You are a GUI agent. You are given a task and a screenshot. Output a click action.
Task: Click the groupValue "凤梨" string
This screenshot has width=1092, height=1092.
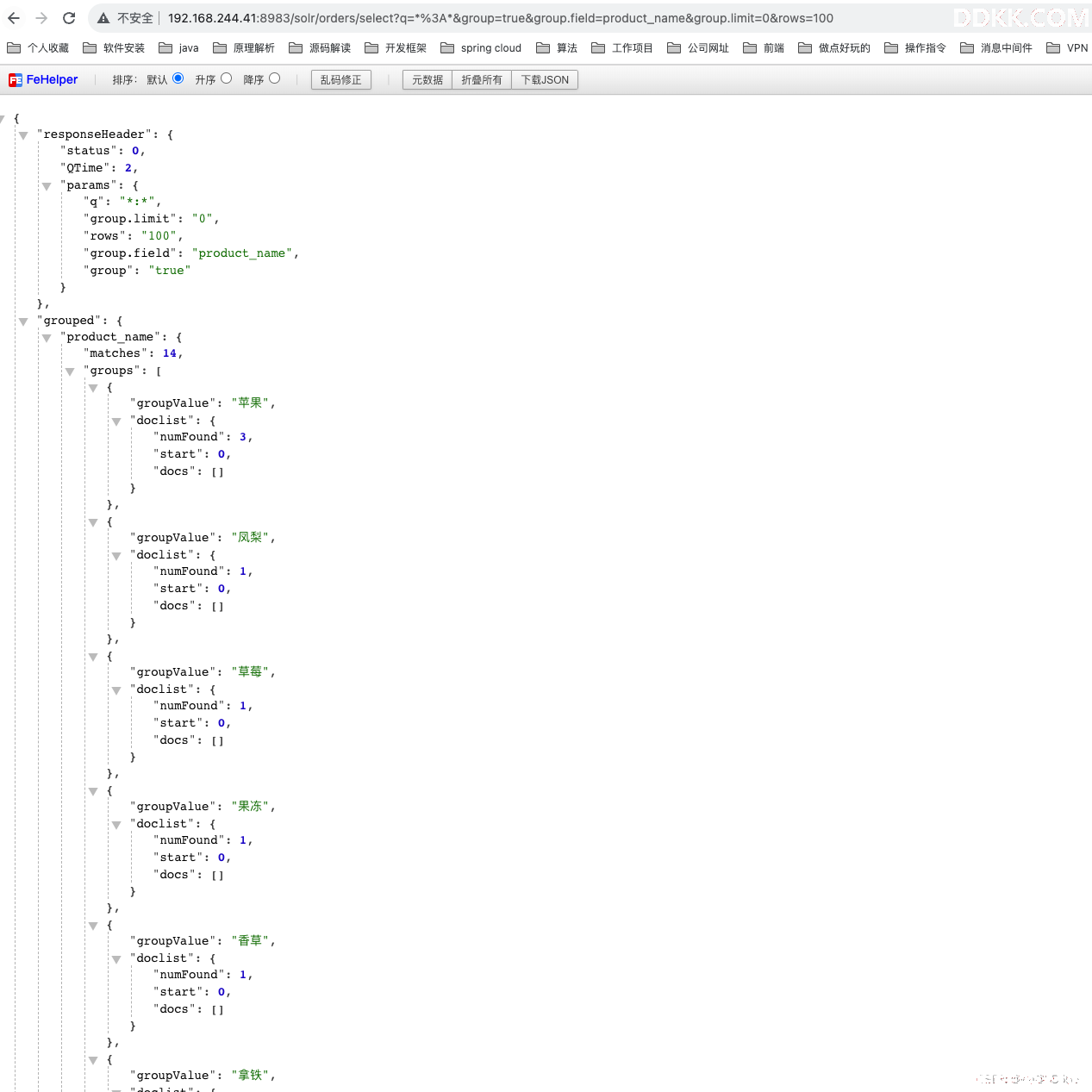[x=250, y=537]
